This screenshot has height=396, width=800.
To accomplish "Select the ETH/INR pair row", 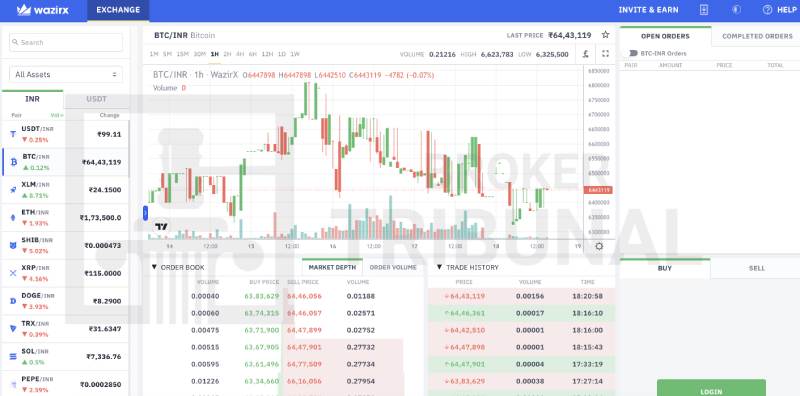I will tap(65, 217).
